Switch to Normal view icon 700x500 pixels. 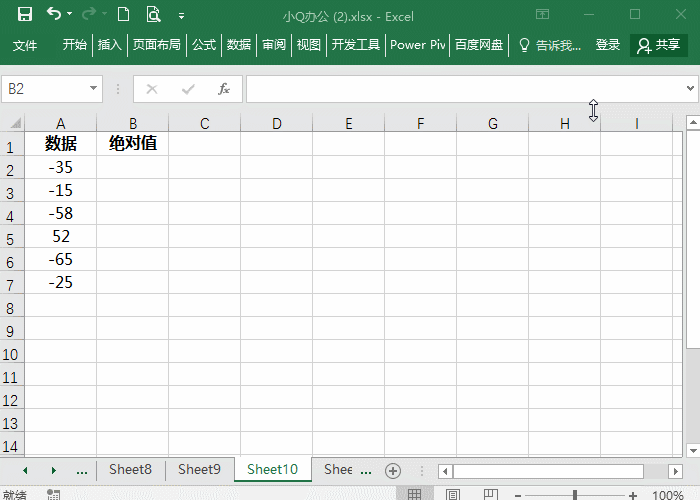[x=414, y=494]
